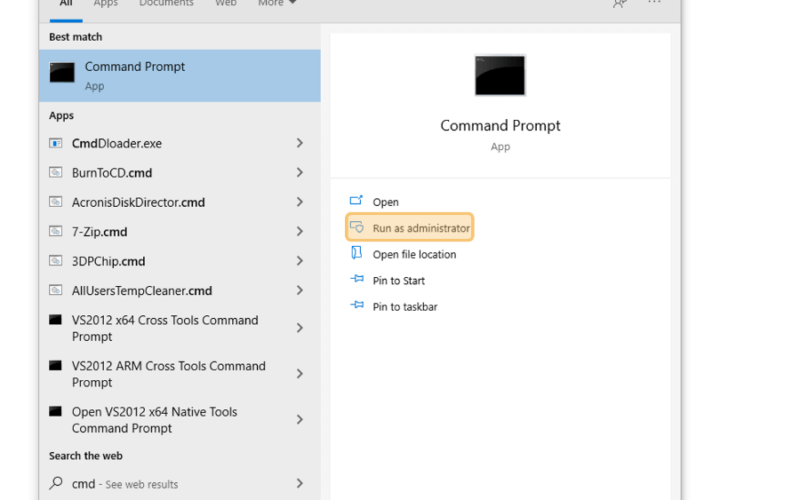This screenshot has height=500, width=800.
Task: Click the Pin to Start pin icon
Action: (357, 279)
